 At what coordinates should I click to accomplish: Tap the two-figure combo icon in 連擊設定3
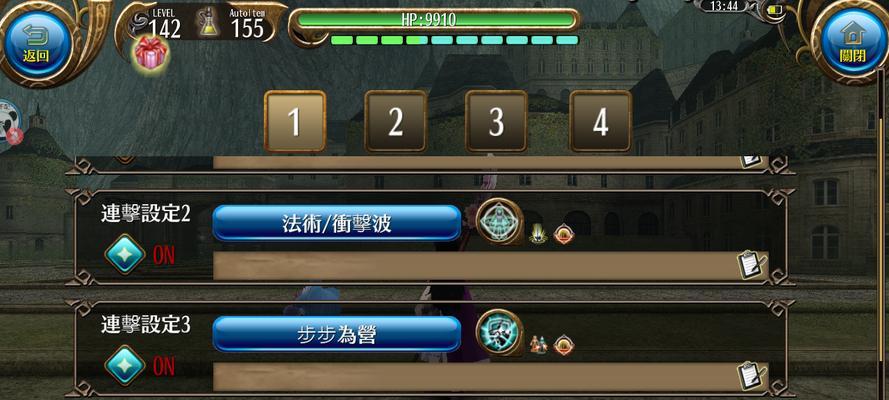[x=538, y=344]
